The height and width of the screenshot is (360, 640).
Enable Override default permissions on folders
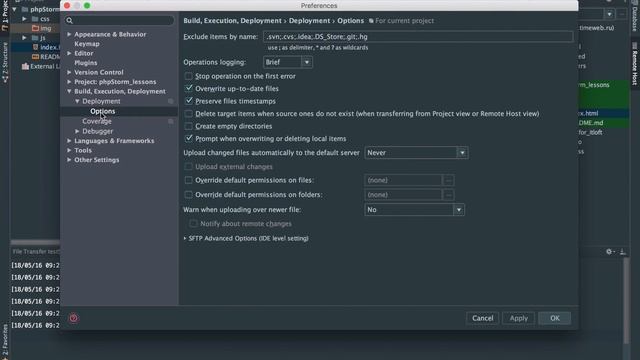click(189, 195)
